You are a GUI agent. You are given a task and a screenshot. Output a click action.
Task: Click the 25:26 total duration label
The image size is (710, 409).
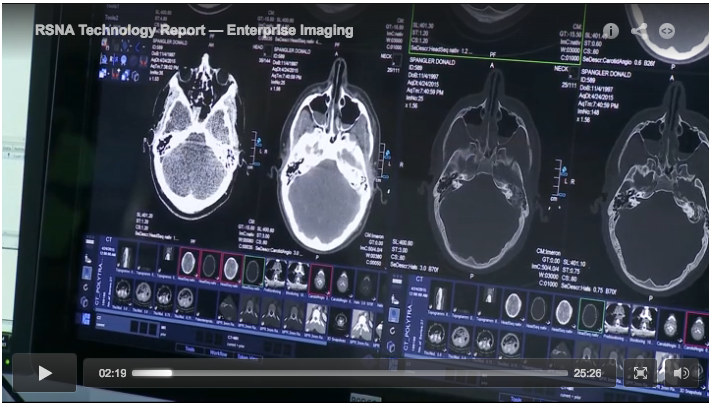[588, 373]
